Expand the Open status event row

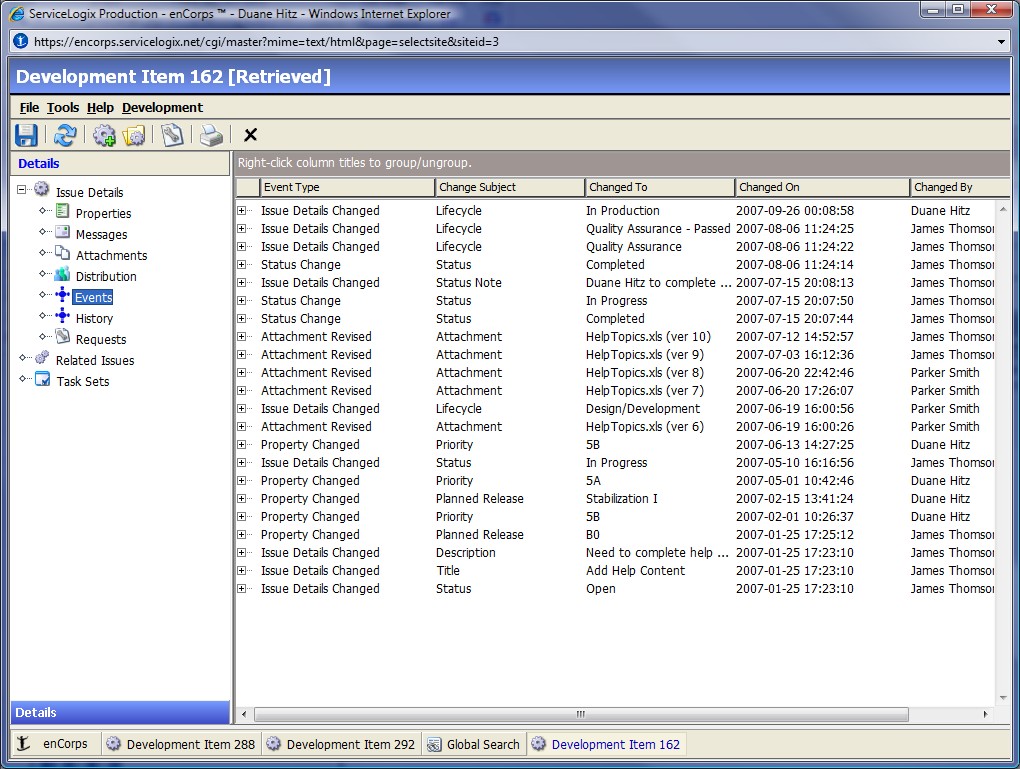point(241,589)
